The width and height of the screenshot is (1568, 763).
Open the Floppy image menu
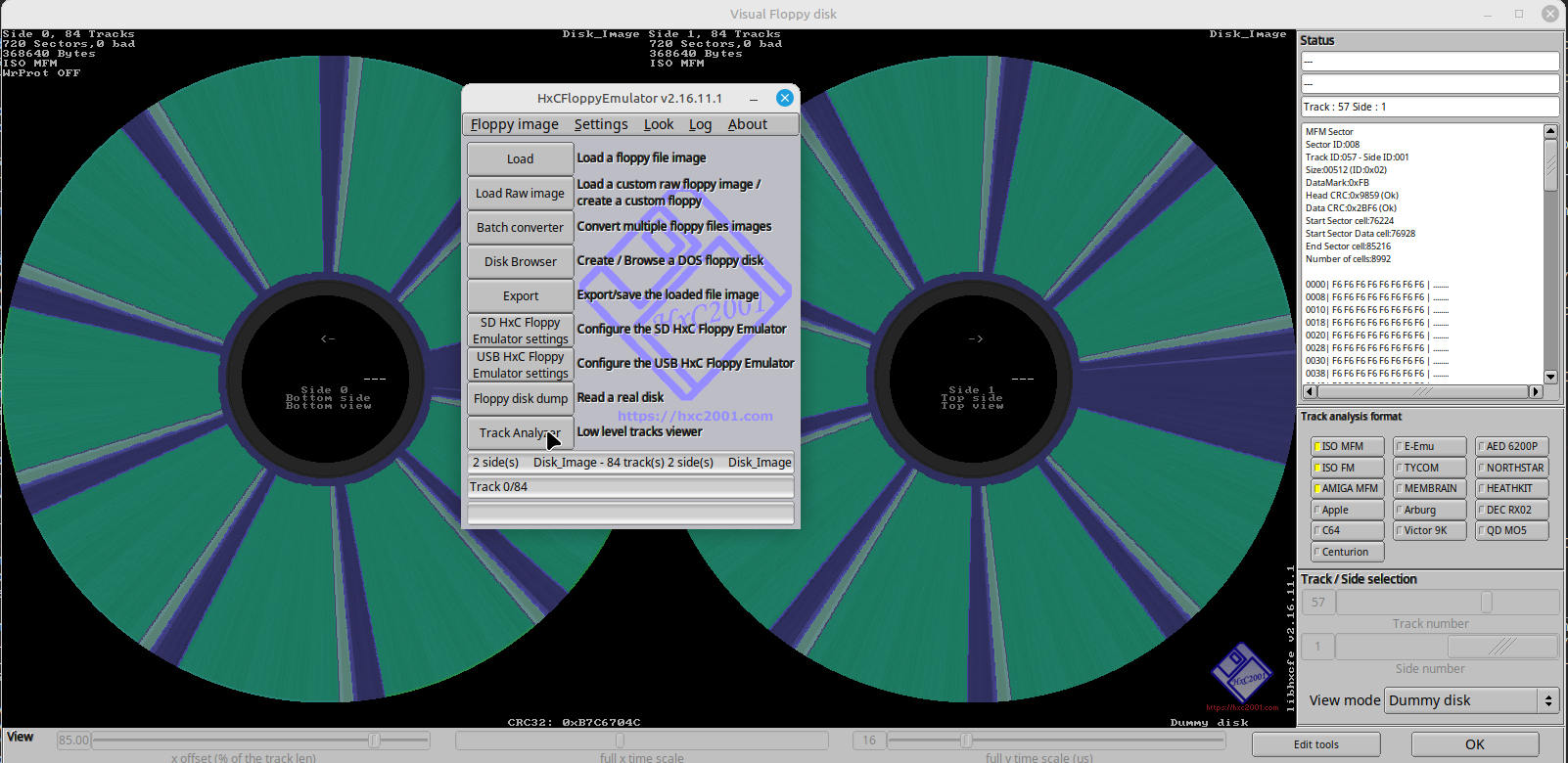click(x=514, y=124)
